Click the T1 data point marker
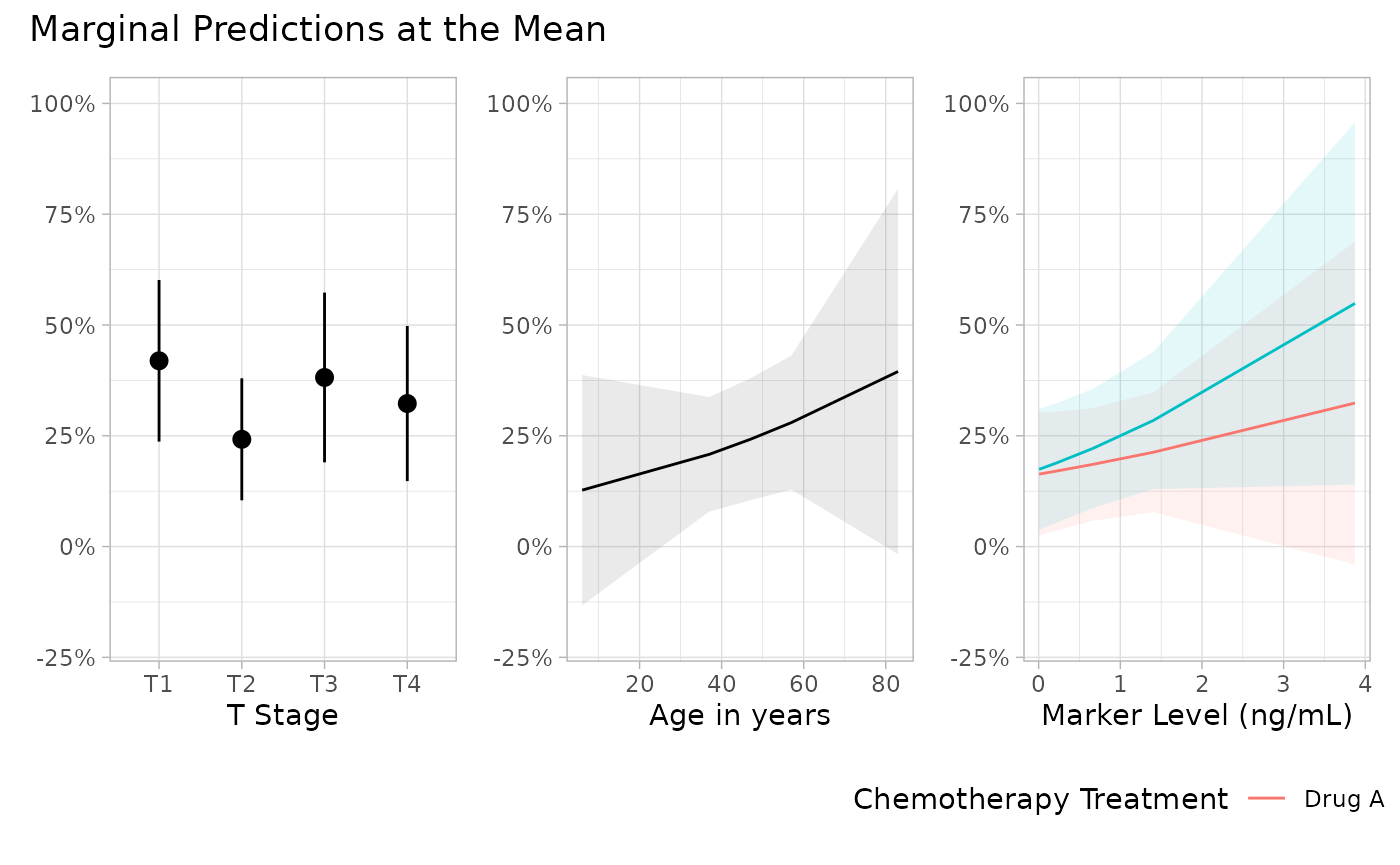The height and width of the screenshot is (865, 1400). click(159, 361)
